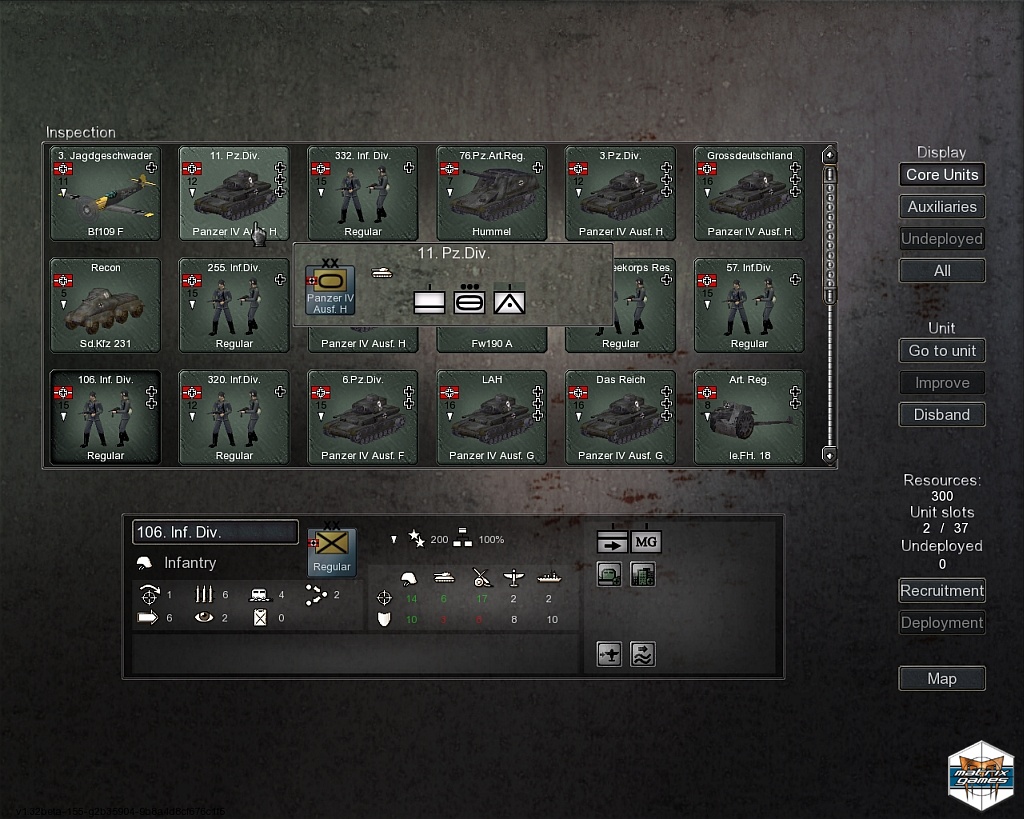Viewport: 1024px width, 819px height.
Task: Click the unit list scroll down arrow
Action: coord(828,455)
